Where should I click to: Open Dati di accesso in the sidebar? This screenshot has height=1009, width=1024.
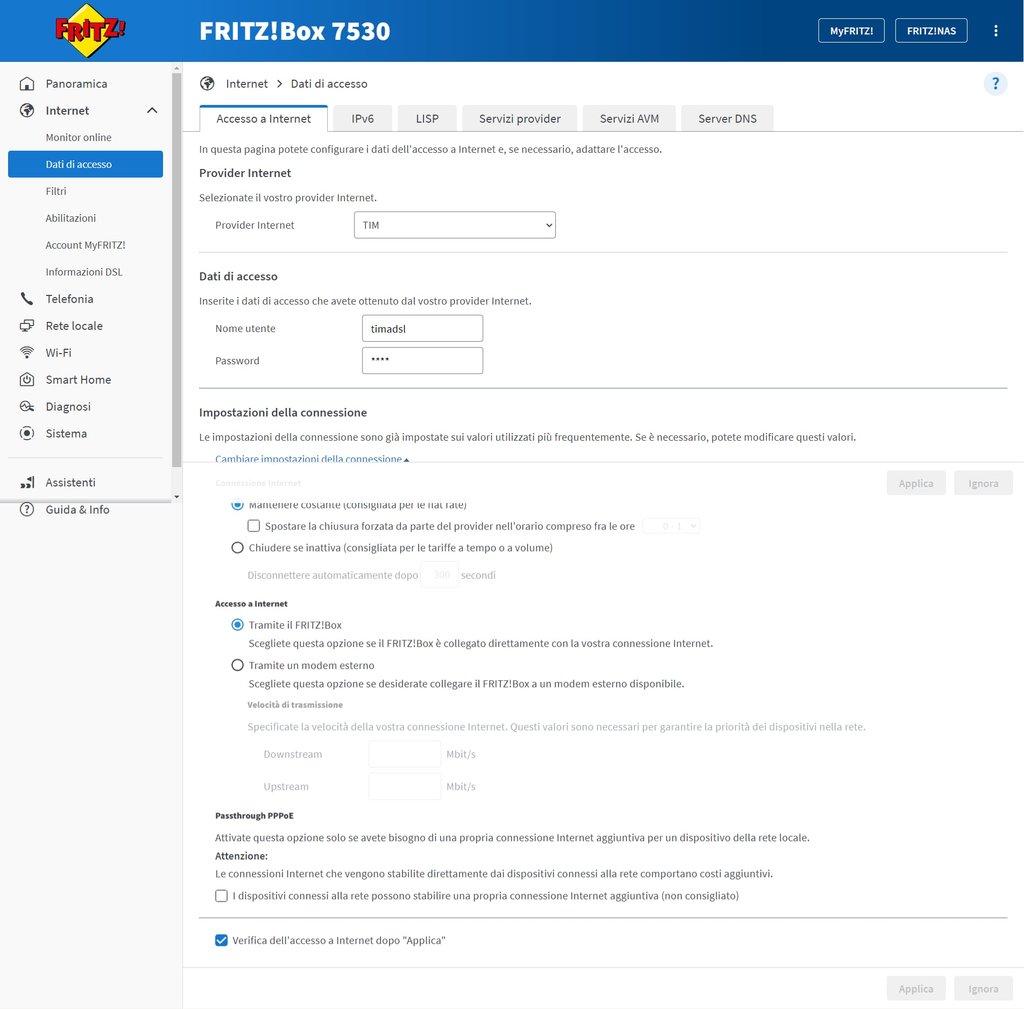[x=86, y=164]
